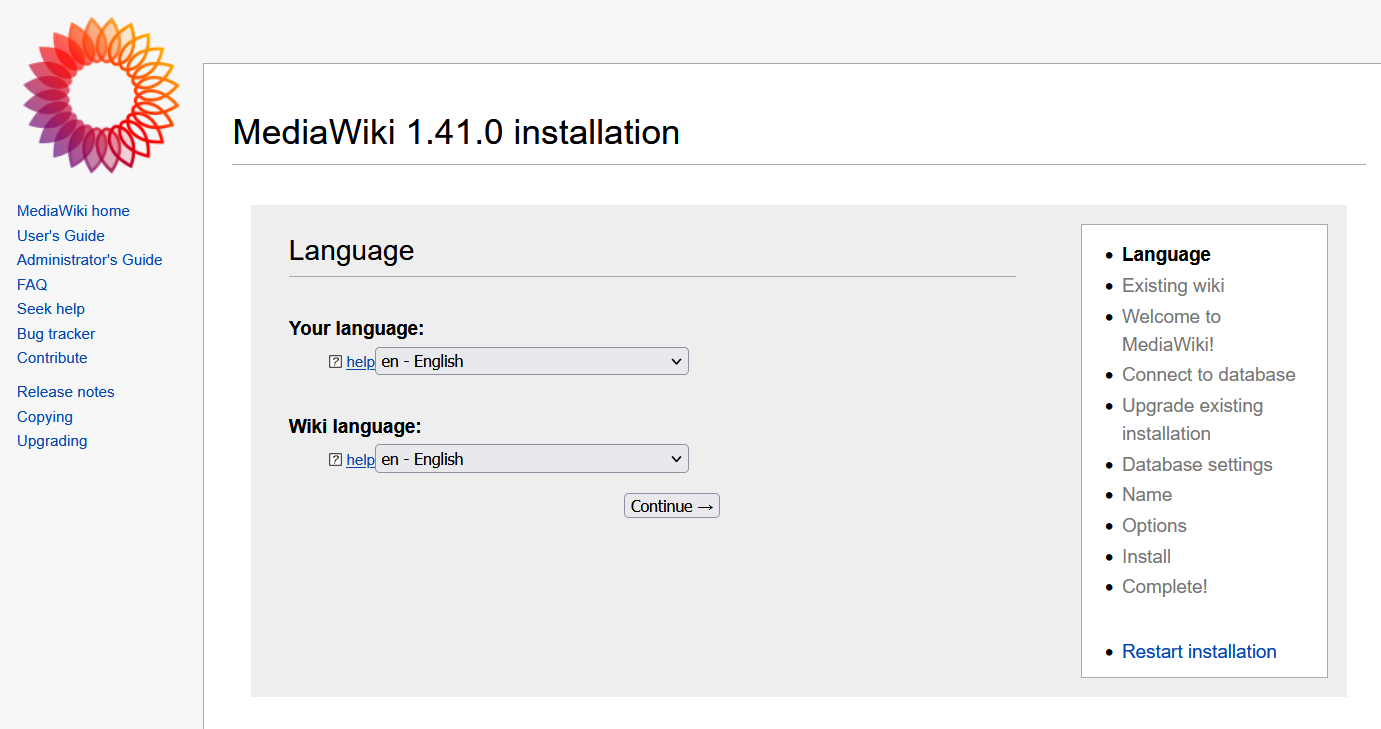Image resolution: width=1381 pixels, height=729 pixels.
Task: Click the Complete! step
Action: 1165,587
